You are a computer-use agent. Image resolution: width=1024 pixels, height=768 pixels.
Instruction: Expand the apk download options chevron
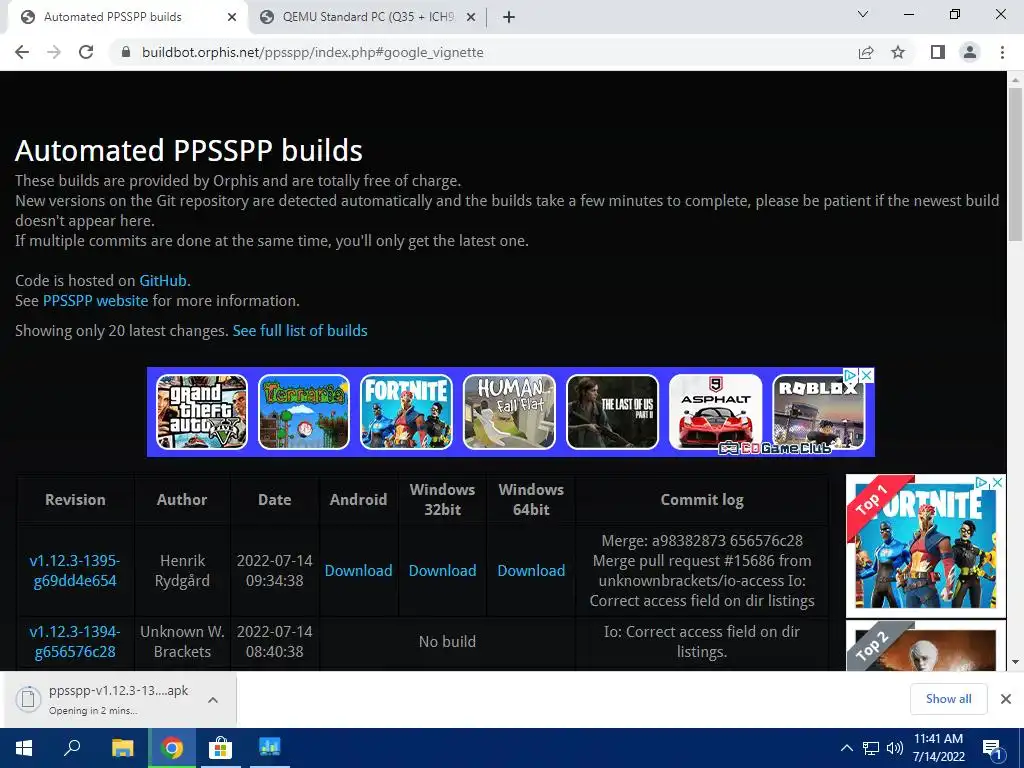pos(213,699)
